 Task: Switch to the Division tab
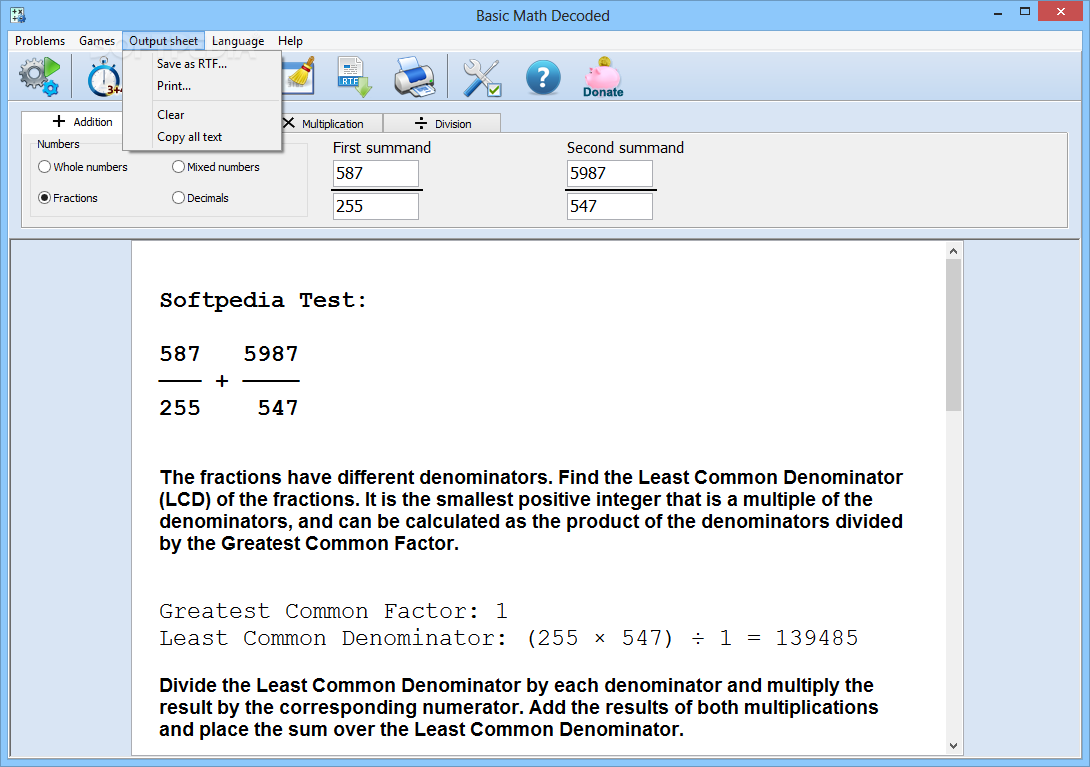click(x=442, y=124)
